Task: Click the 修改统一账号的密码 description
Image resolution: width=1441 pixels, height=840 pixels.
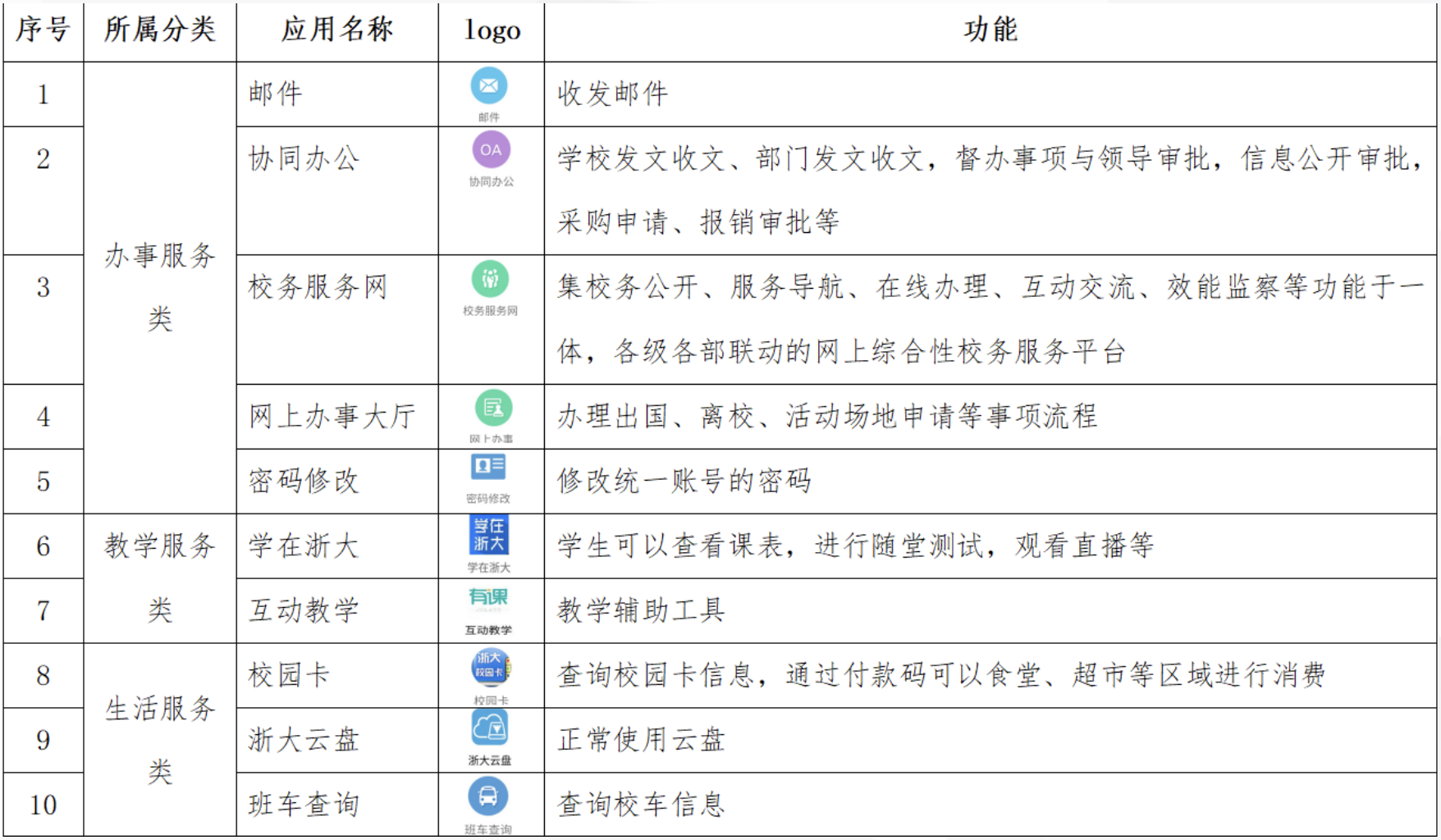Action: [x=684, y=481]
